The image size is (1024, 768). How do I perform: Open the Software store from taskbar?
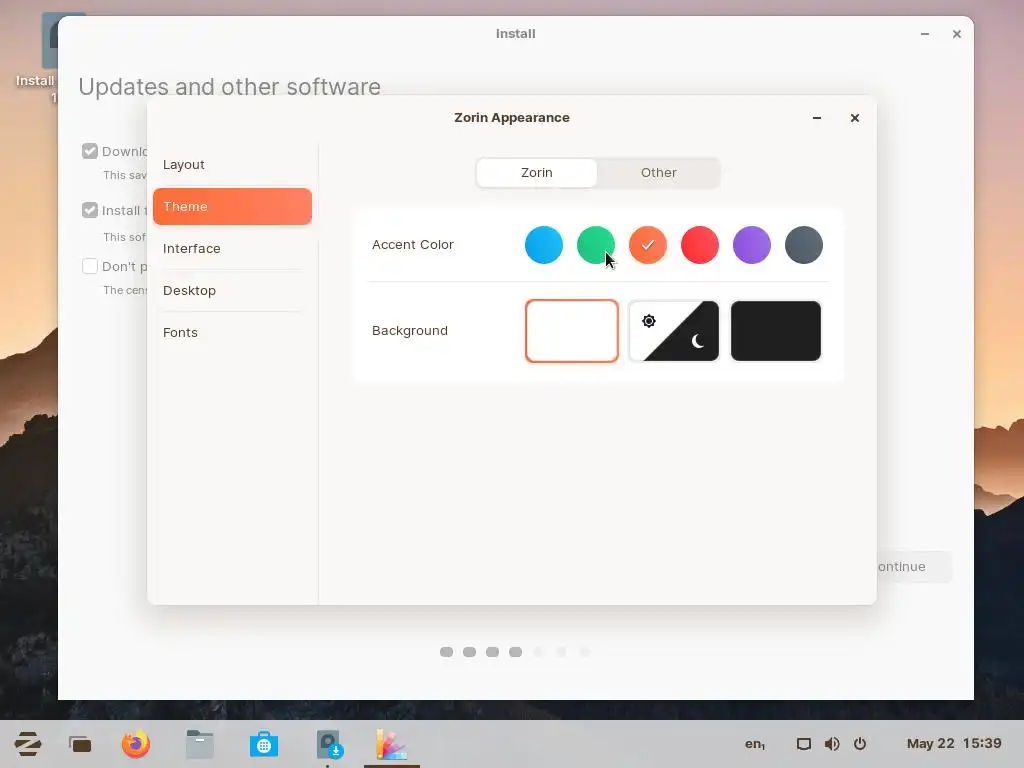(264, 744)
